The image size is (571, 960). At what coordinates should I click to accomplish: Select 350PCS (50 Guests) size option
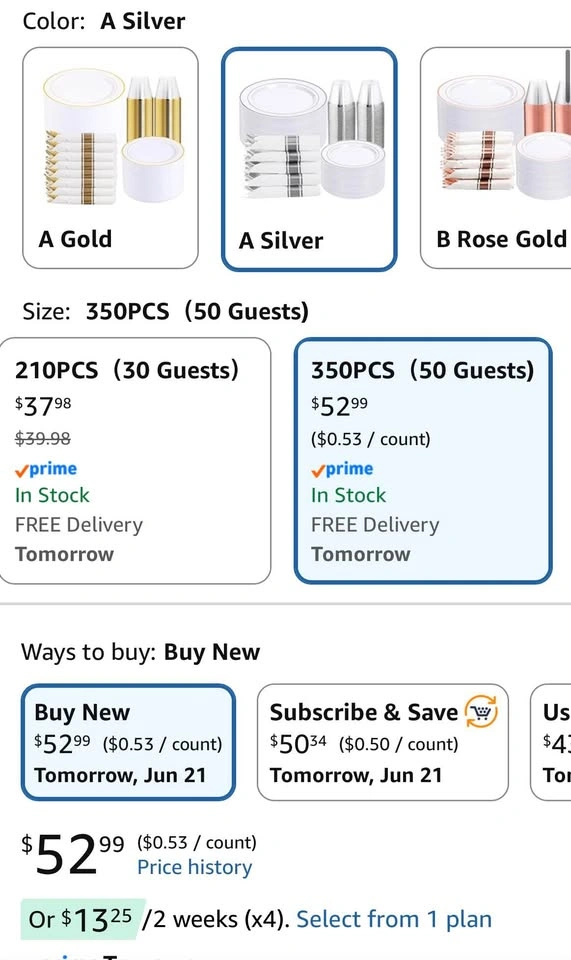point(423,460)
